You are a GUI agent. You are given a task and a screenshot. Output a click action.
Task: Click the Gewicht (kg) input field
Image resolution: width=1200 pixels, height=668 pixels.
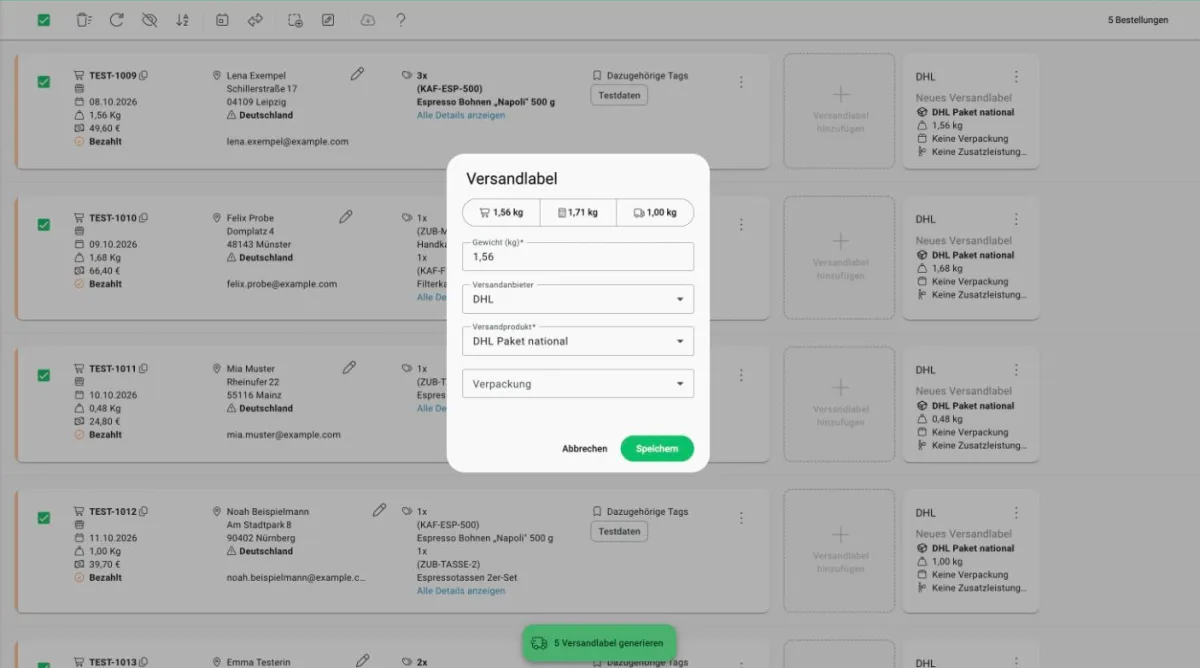coord(578,256)
